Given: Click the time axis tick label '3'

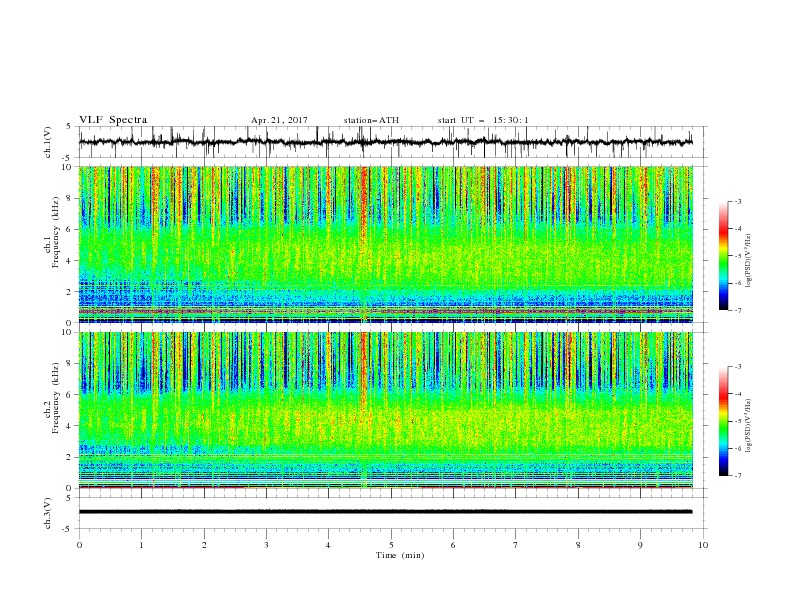Looking at the screenshot, I should point(266,545).
